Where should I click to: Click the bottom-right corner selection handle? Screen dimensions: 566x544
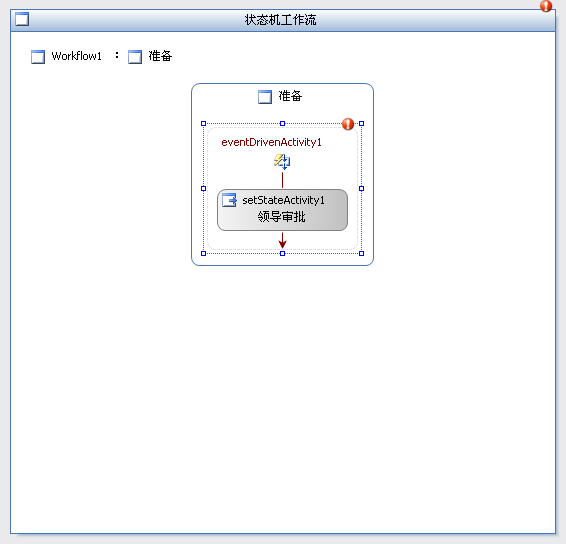[361, 253]
